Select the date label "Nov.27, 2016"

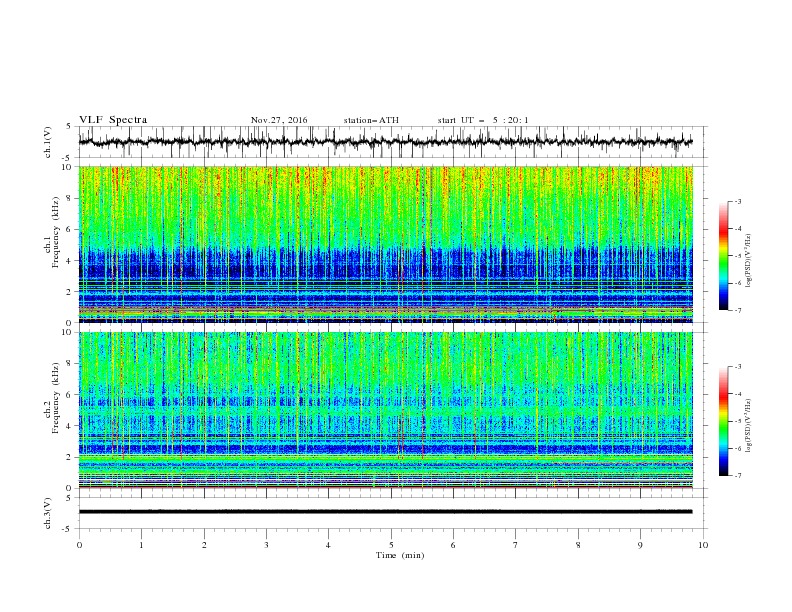[279, 120]
